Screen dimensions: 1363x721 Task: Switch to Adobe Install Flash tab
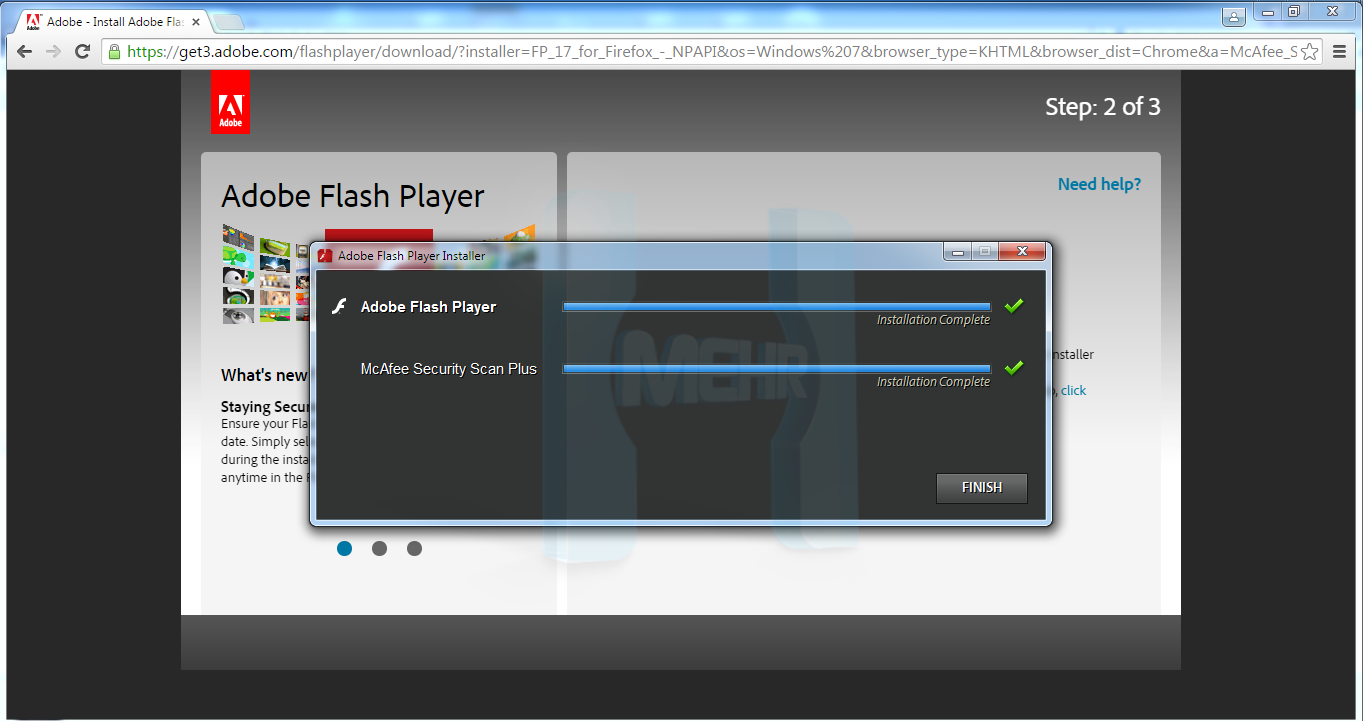click(110, 21)
